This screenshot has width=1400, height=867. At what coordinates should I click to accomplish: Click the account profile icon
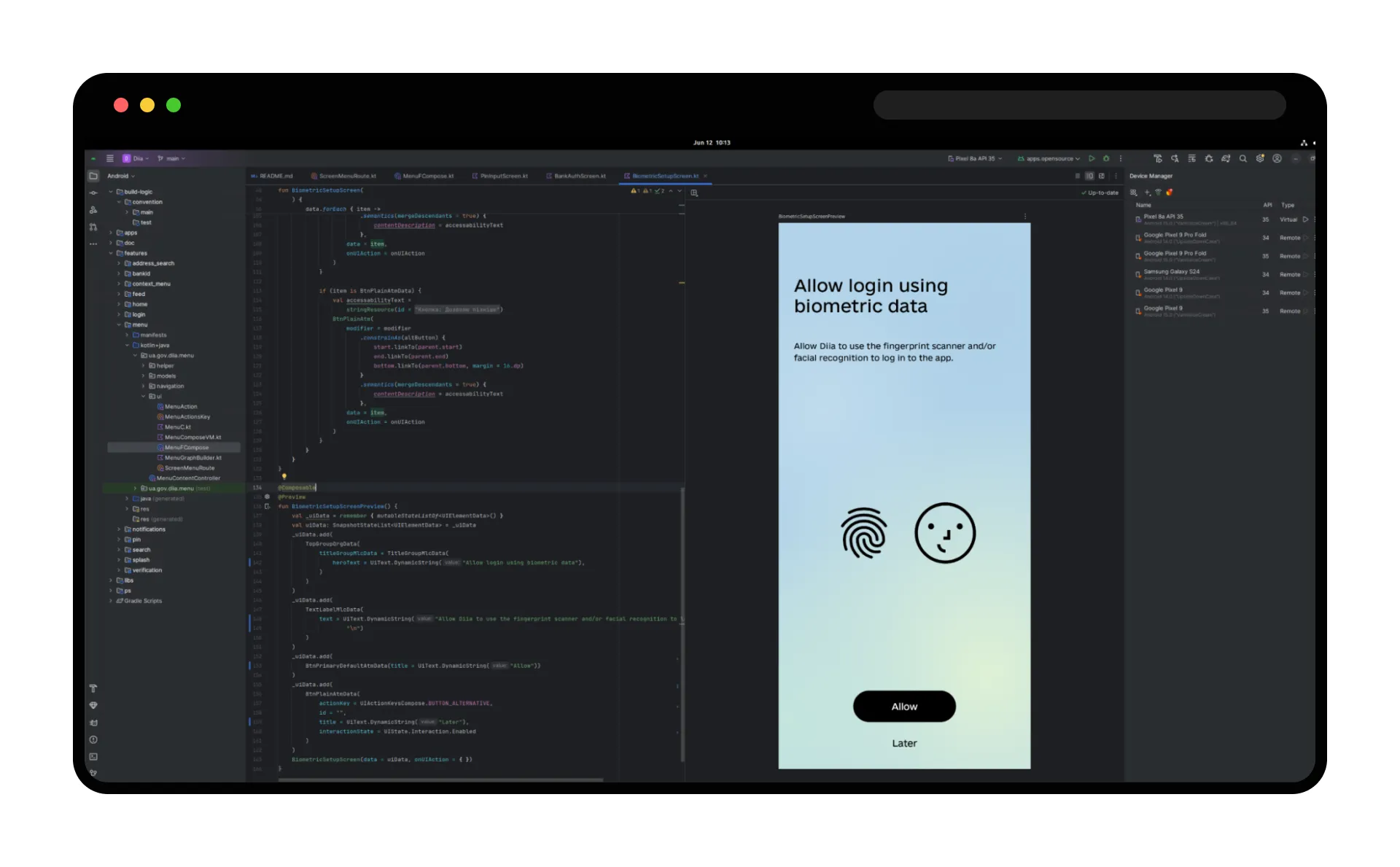click(1277, 158)
